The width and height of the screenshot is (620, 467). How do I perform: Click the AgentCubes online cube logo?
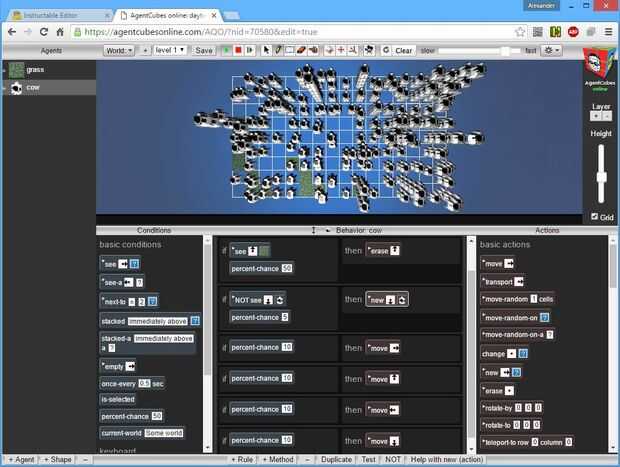pyautogui.click(x=599, y=63)
